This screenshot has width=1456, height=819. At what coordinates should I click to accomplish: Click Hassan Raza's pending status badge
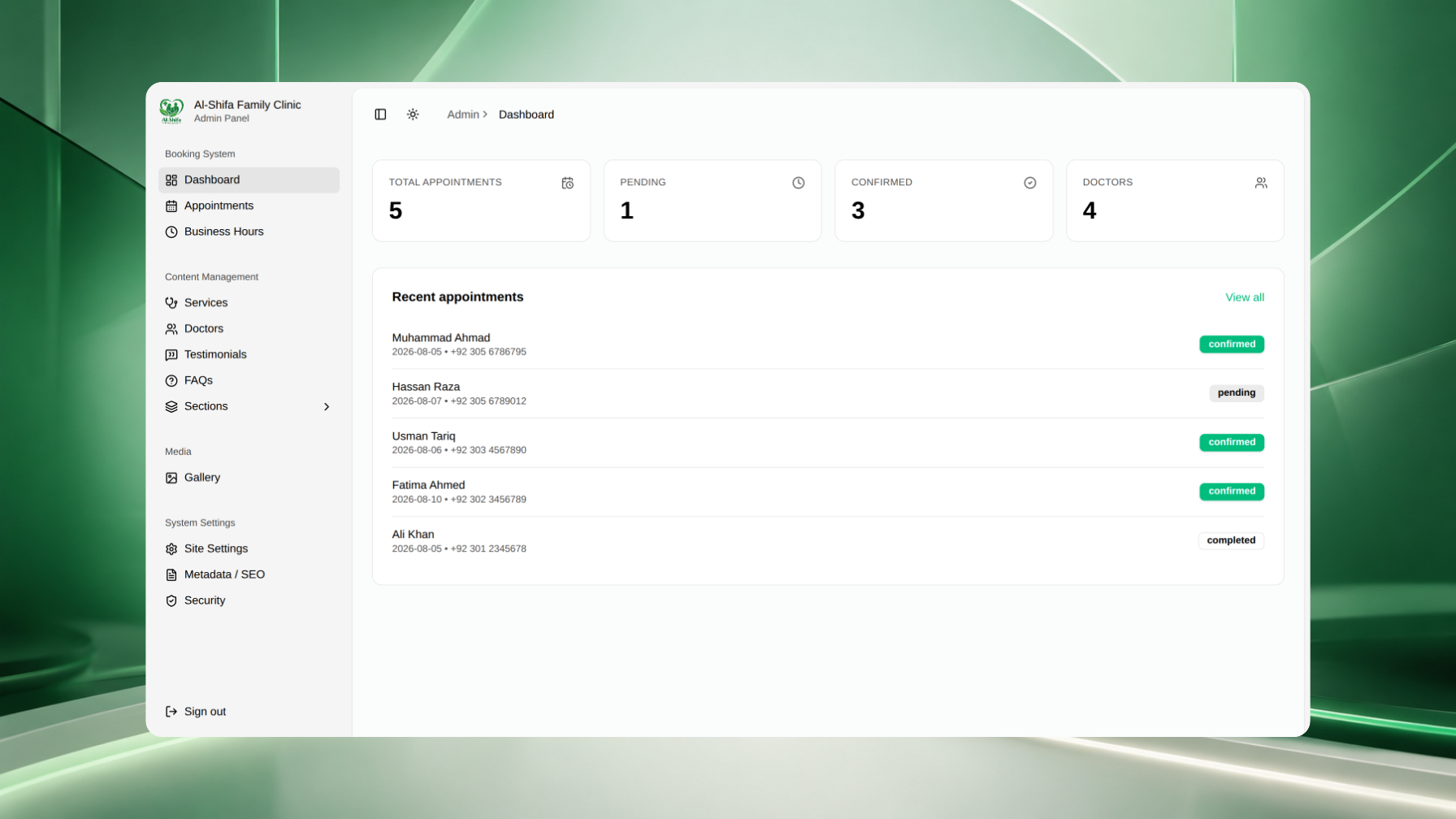coord(1237,393)
